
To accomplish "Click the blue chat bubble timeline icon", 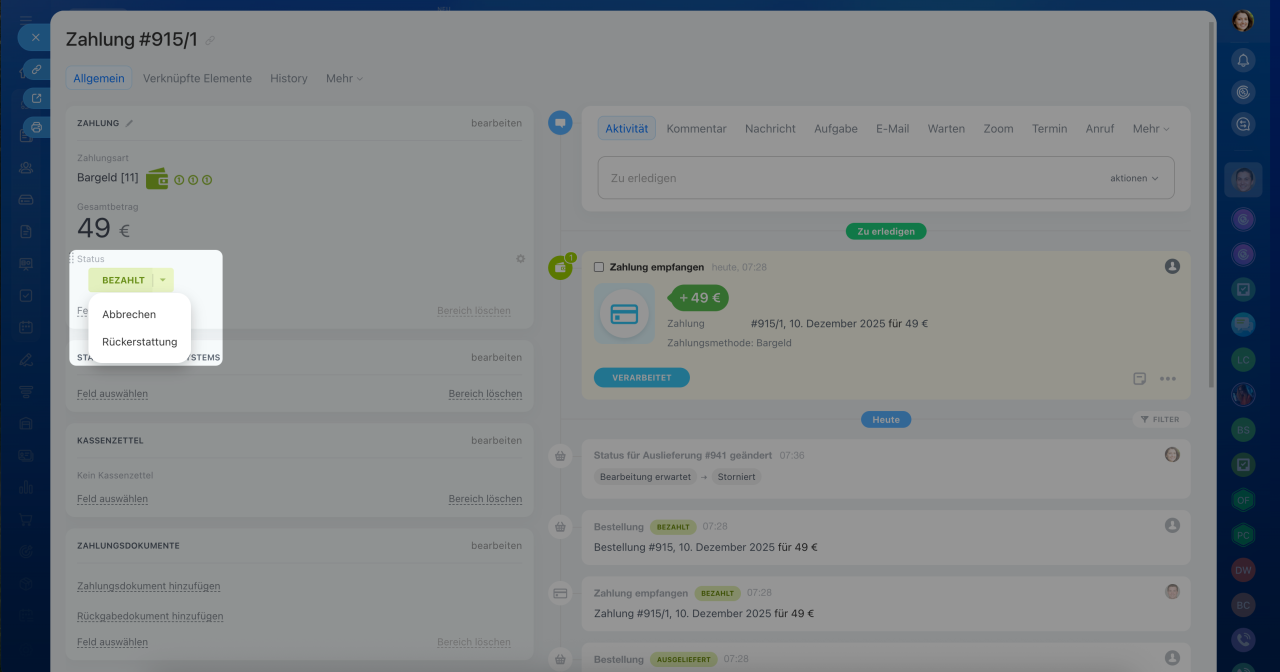I will click(560, 123).
